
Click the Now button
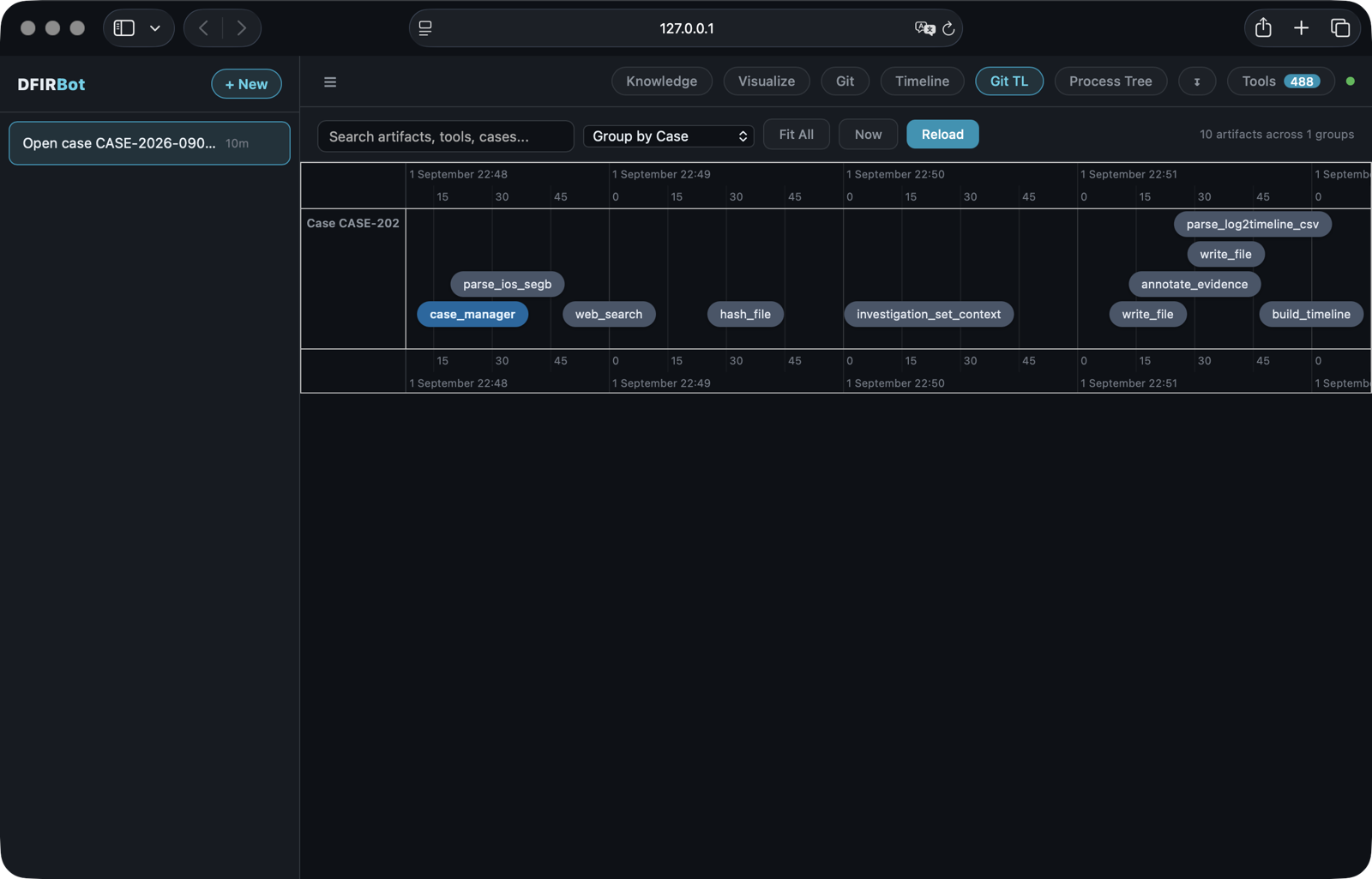point(868,135)
